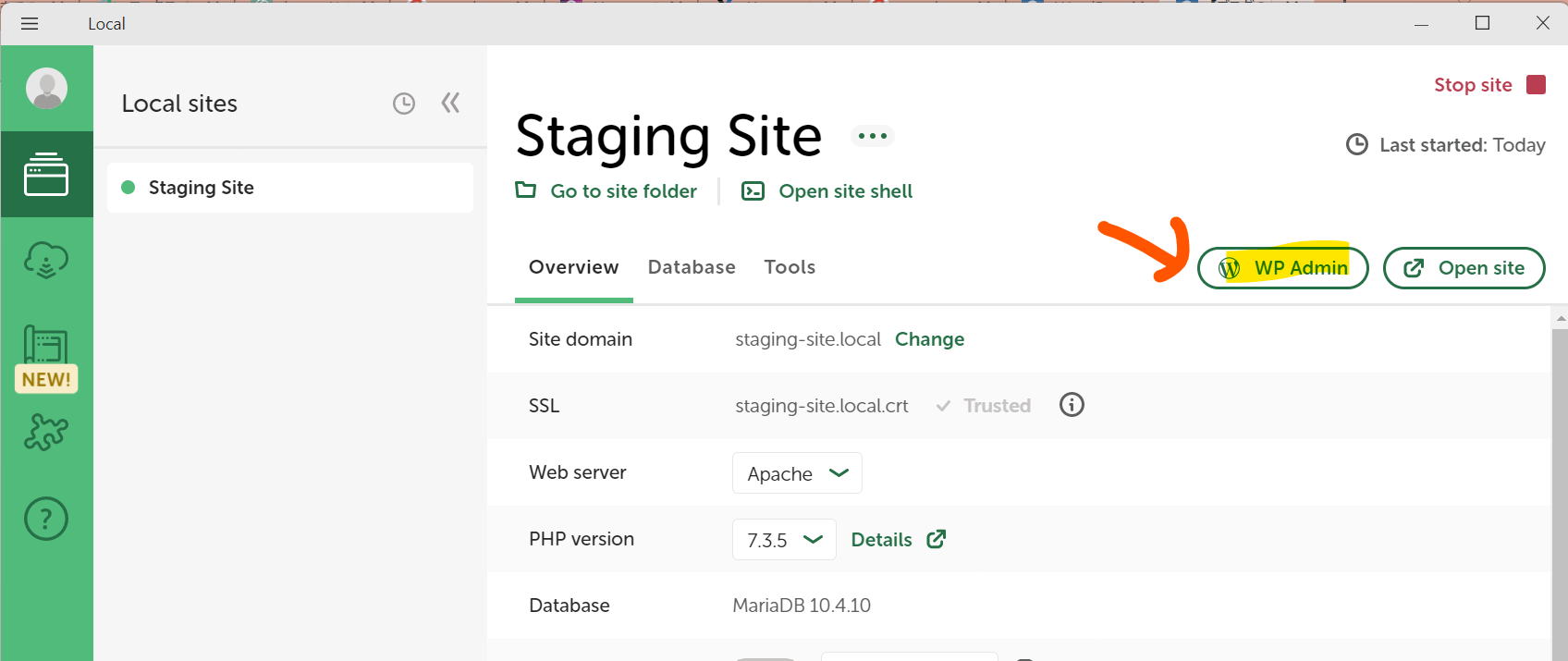1568x661 pixels.
Task: Click staging-site.local.crt certificate text
Action: click(x=822, y=406)
